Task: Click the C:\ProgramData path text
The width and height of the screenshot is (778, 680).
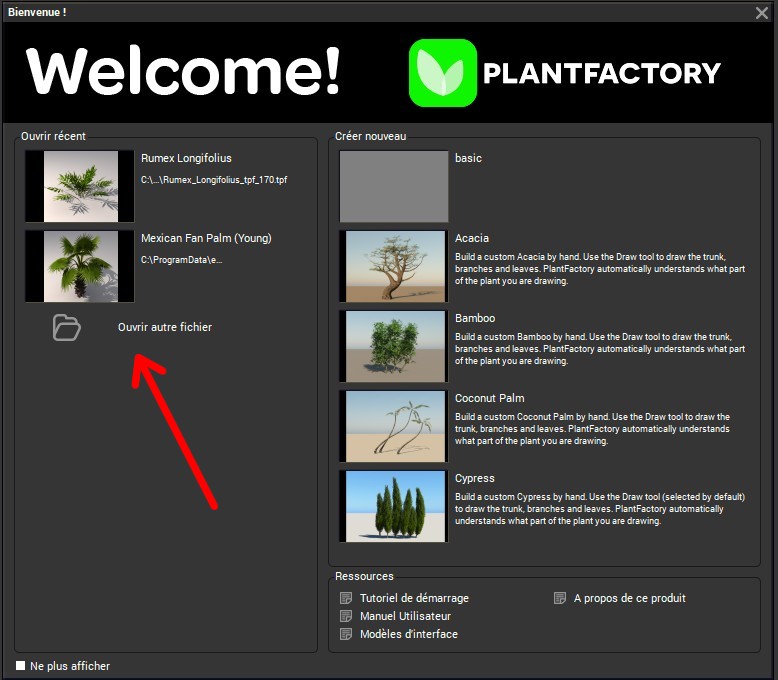Action: point(181,260)
